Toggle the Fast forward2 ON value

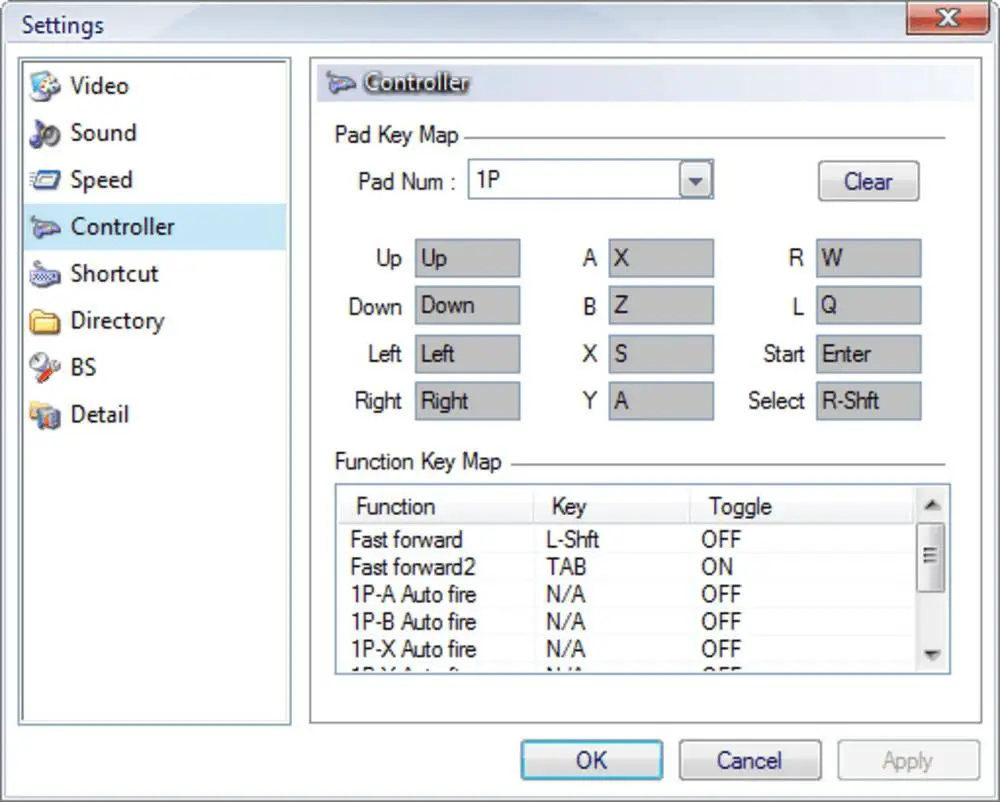pyautogui.click(x=717, y=567)
